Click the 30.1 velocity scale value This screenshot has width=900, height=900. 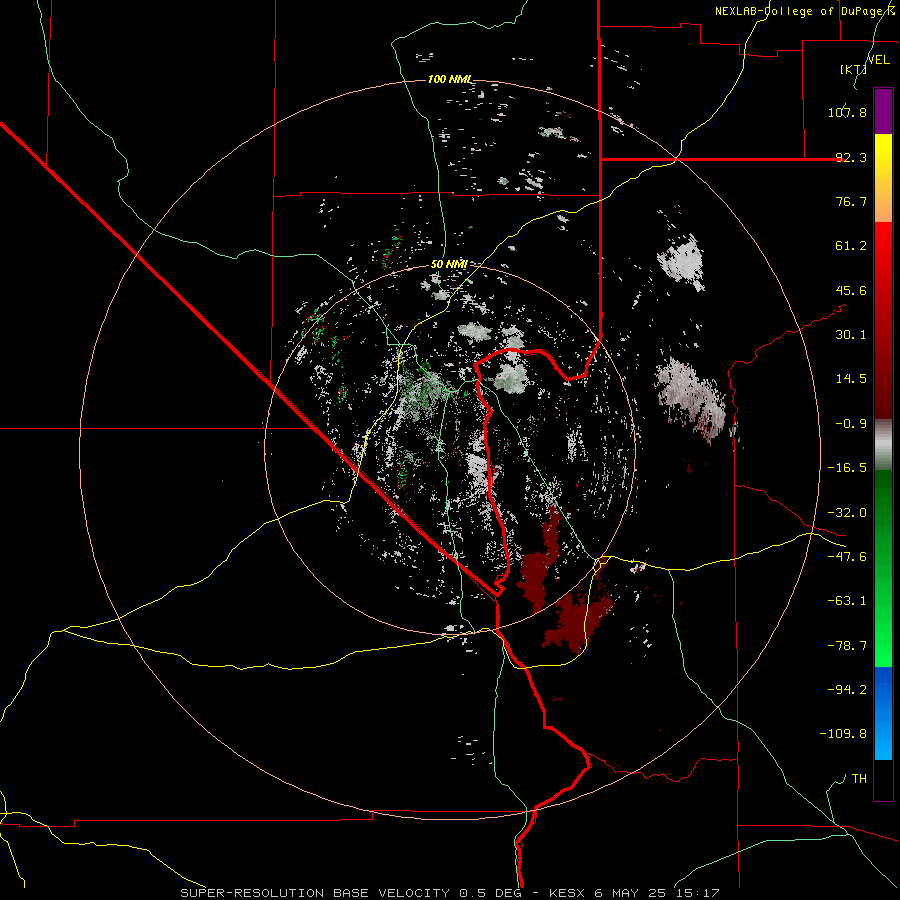click(851, 335)
